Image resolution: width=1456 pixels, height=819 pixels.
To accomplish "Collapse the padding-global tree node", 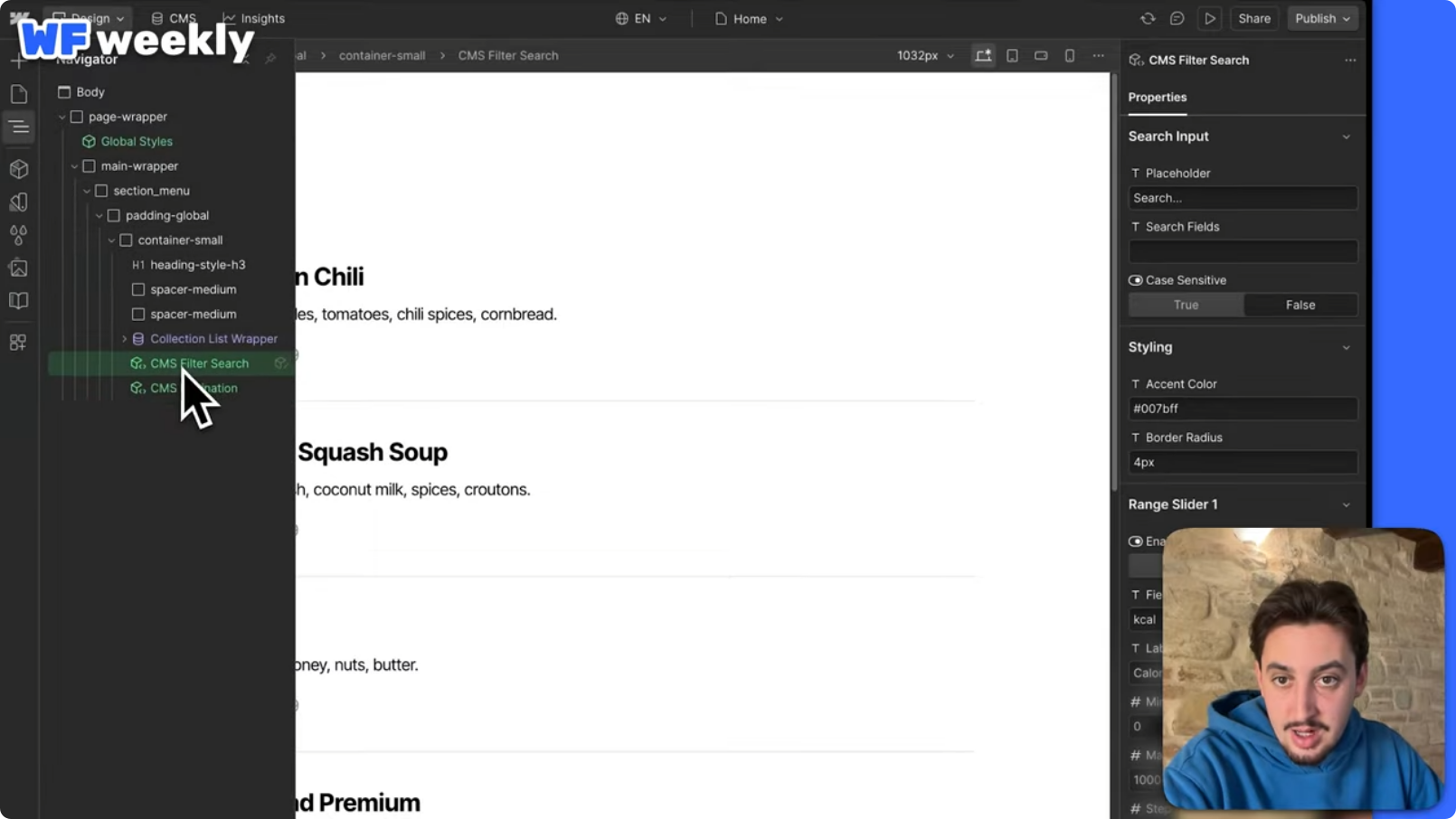I will [x=99, y=215].
